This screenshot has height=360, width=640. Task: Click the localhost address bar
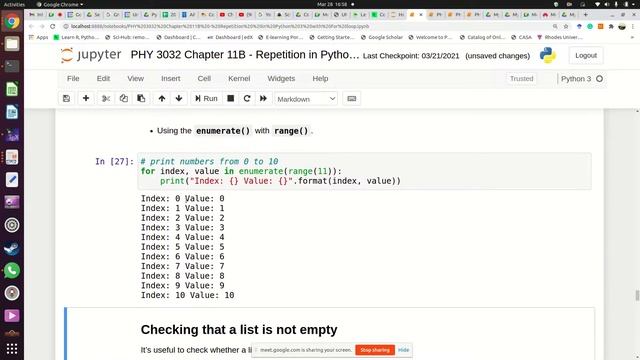point(306,26)
